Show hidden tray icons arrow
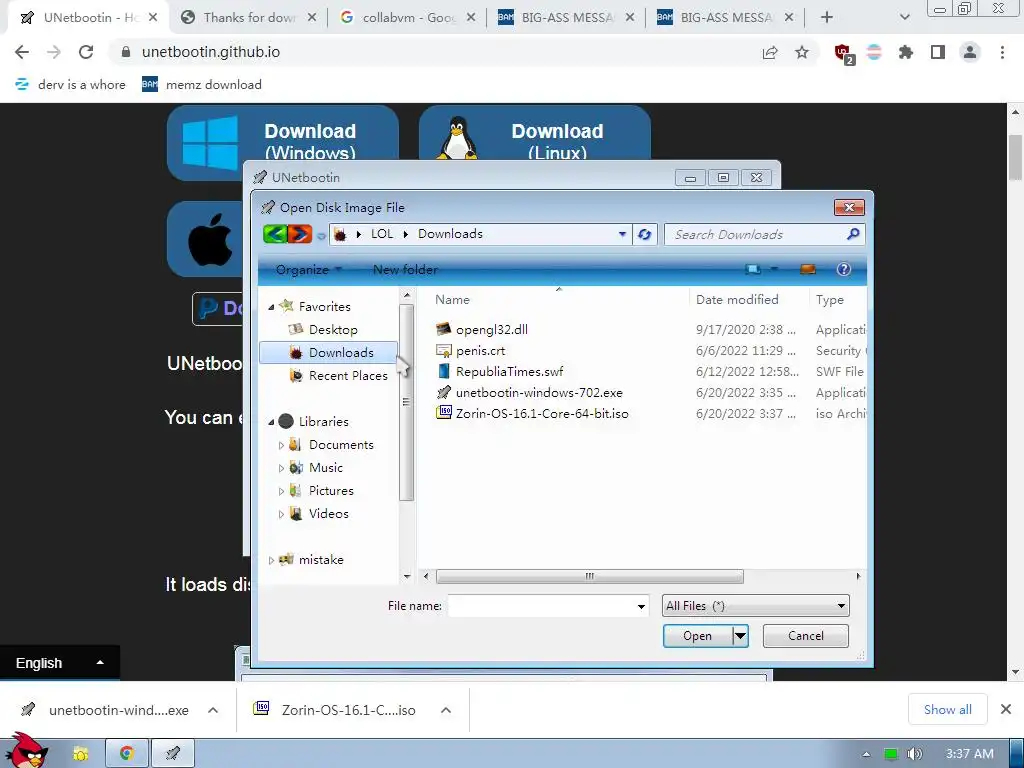Viewport: 1024px width, 768px height. (x=866, y=754)
